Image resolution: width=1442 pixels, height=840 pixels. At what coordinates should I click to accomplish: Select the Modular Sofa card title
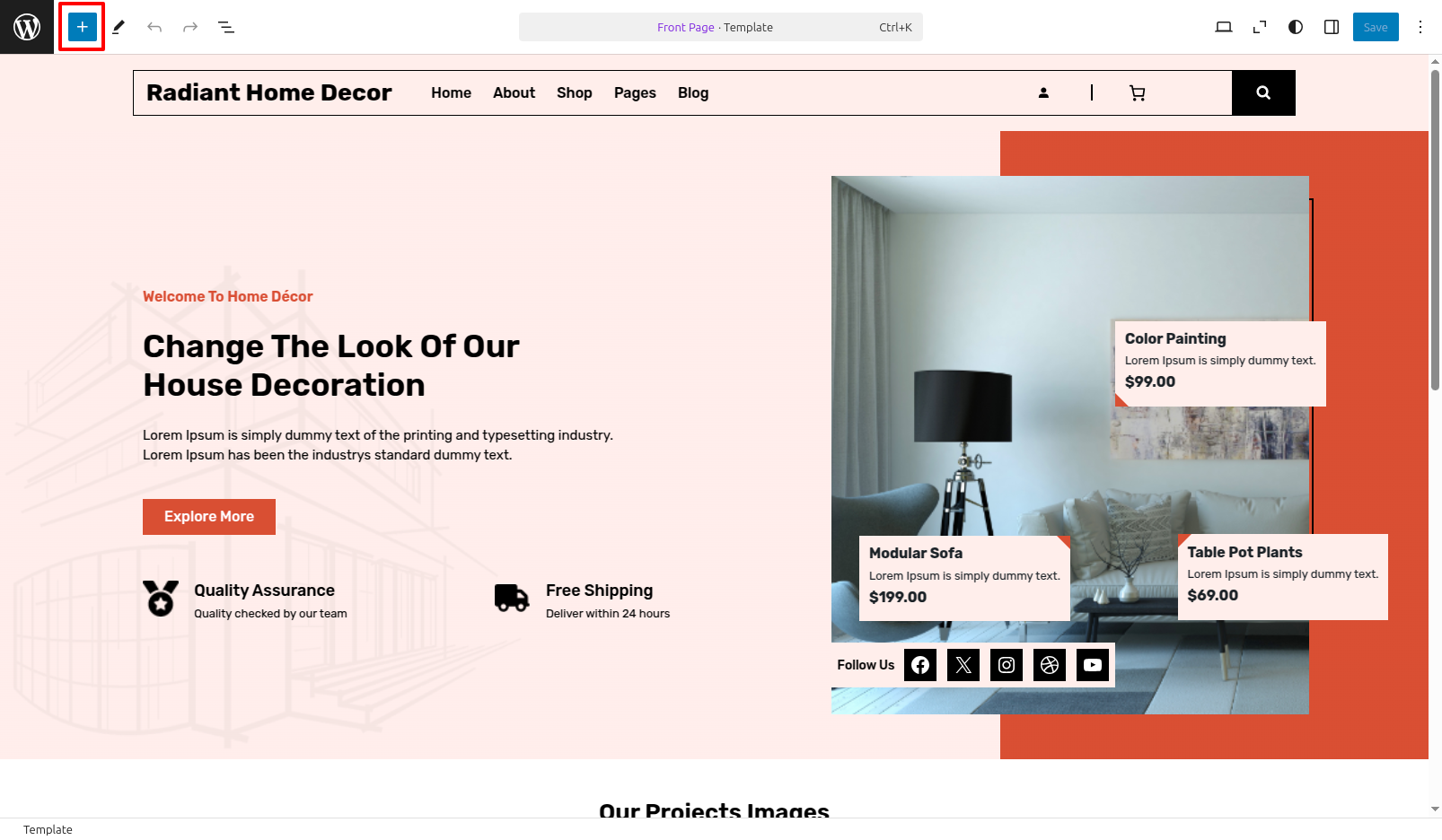click(916, 553)
